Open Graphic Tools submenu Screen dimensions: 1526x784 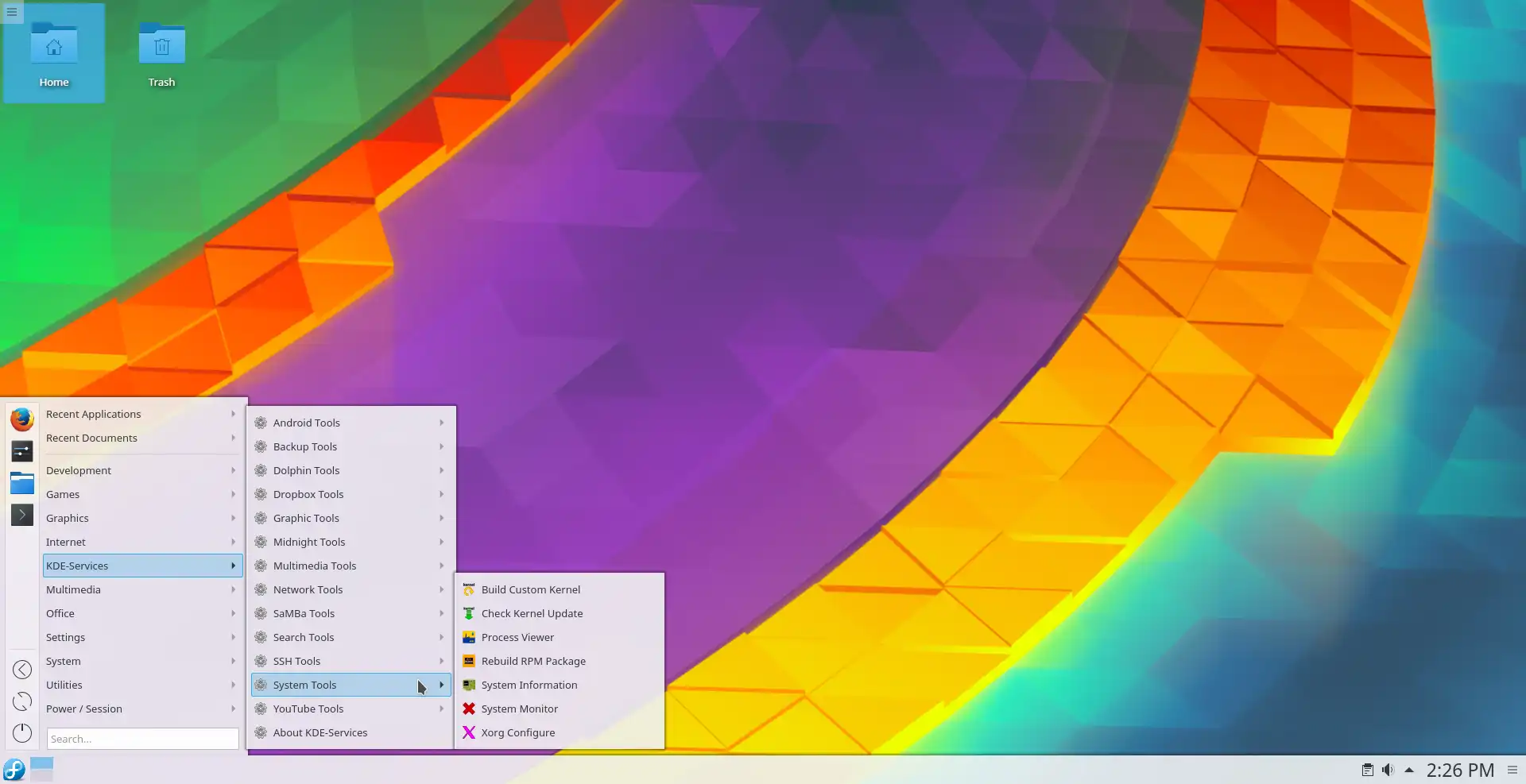coord(351,518)
